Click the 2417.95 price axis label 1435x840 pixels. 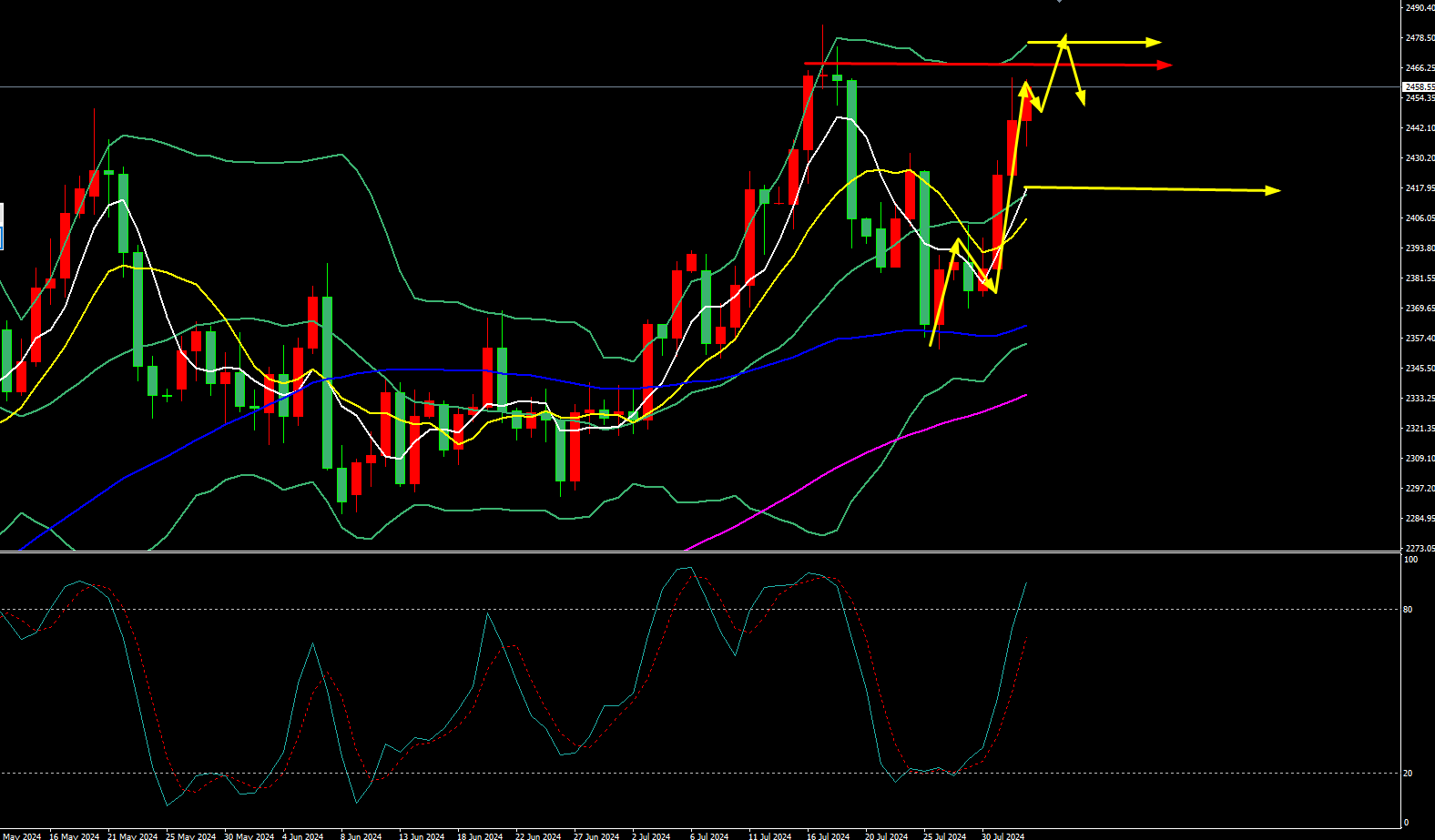coord(1420,188)
